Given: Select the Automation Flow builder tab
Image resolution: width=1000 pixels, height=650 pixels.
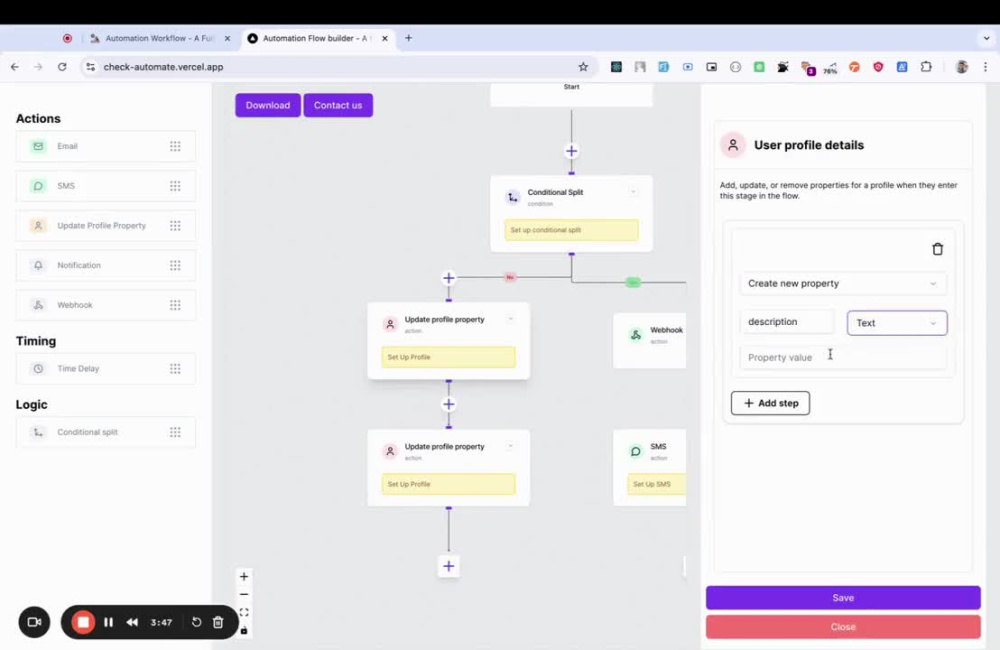Looking at the screenshot, I should [x=317, y=38].
